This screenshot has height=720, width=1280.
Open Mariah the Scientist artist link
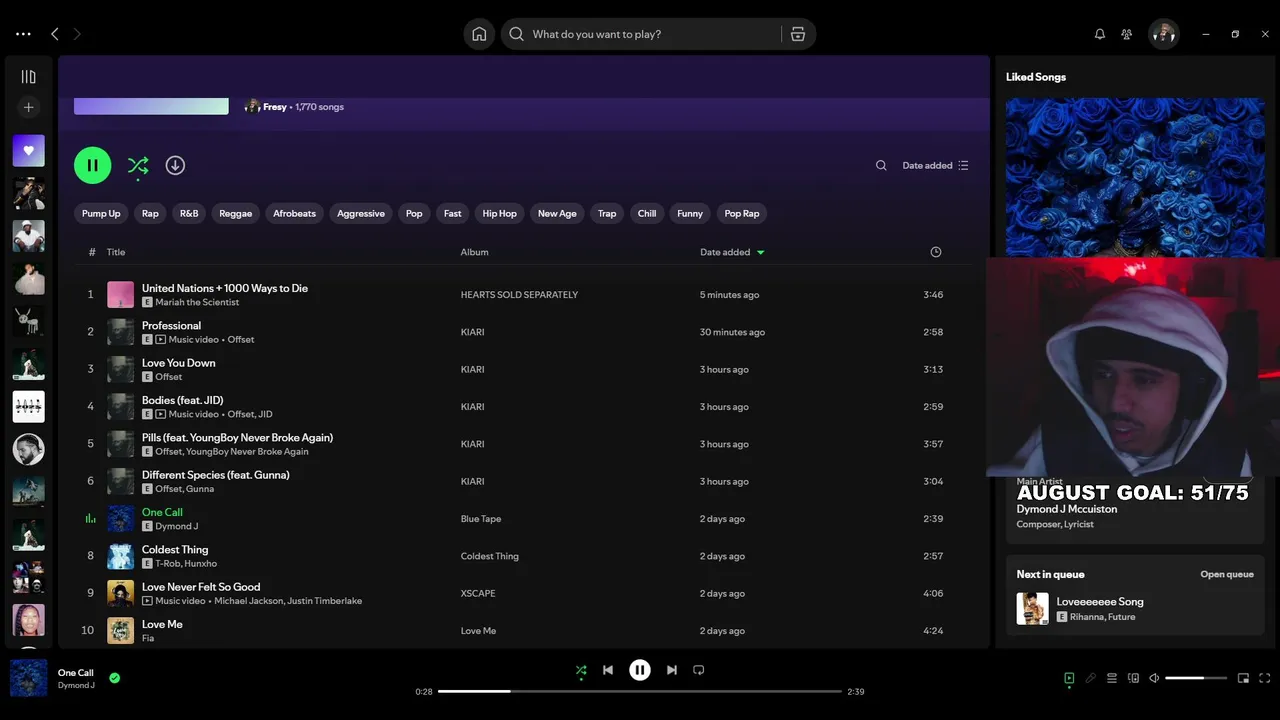(197, 302)
